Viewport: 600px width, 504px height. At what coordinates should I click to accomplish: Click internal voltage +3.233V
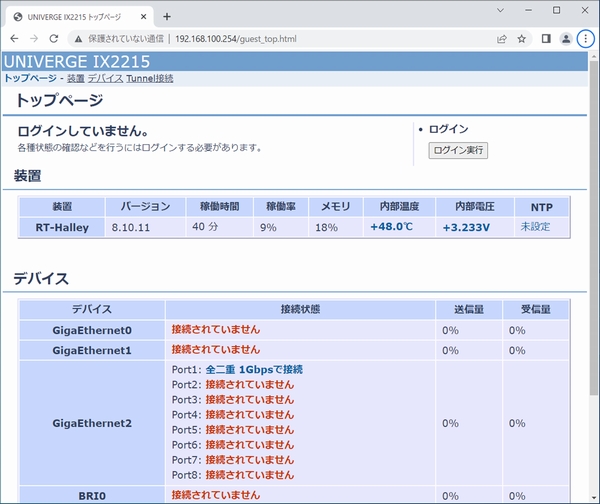click(x=466, y=228)
